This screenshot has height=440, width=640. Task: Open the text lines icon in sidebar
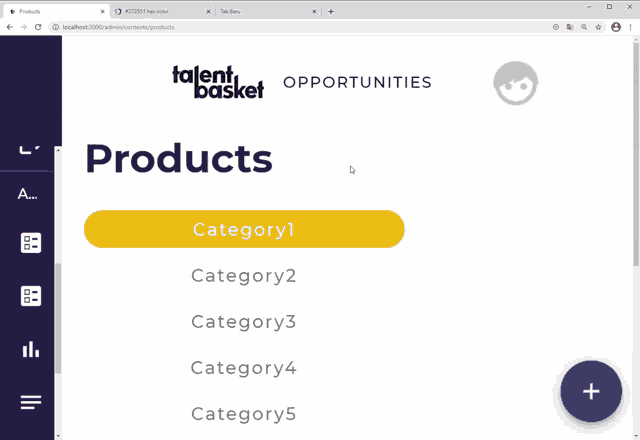(x=31, y=402)
